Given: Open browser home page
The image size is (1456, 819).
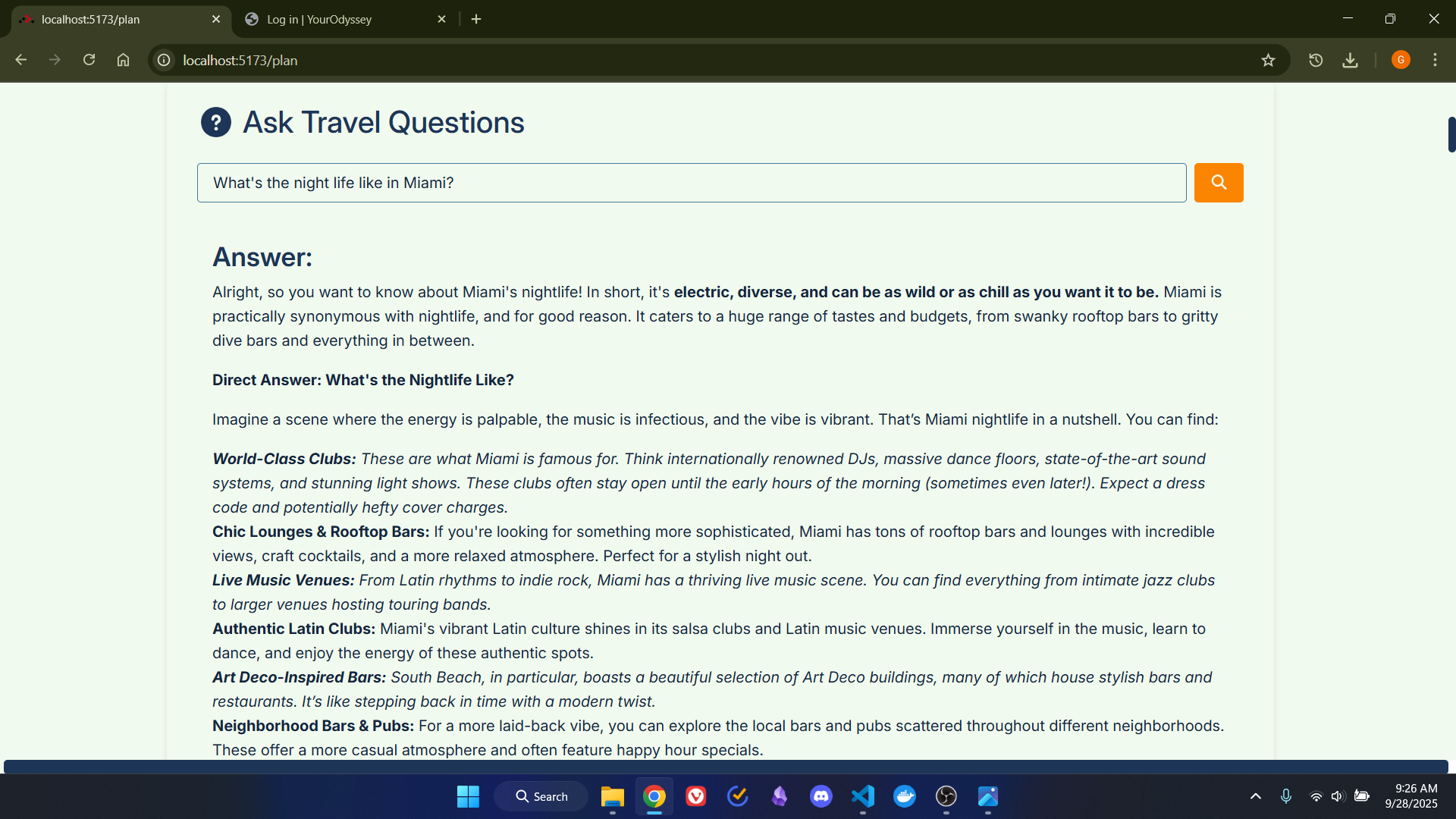Looking at the screenshot, I should 123,60.
